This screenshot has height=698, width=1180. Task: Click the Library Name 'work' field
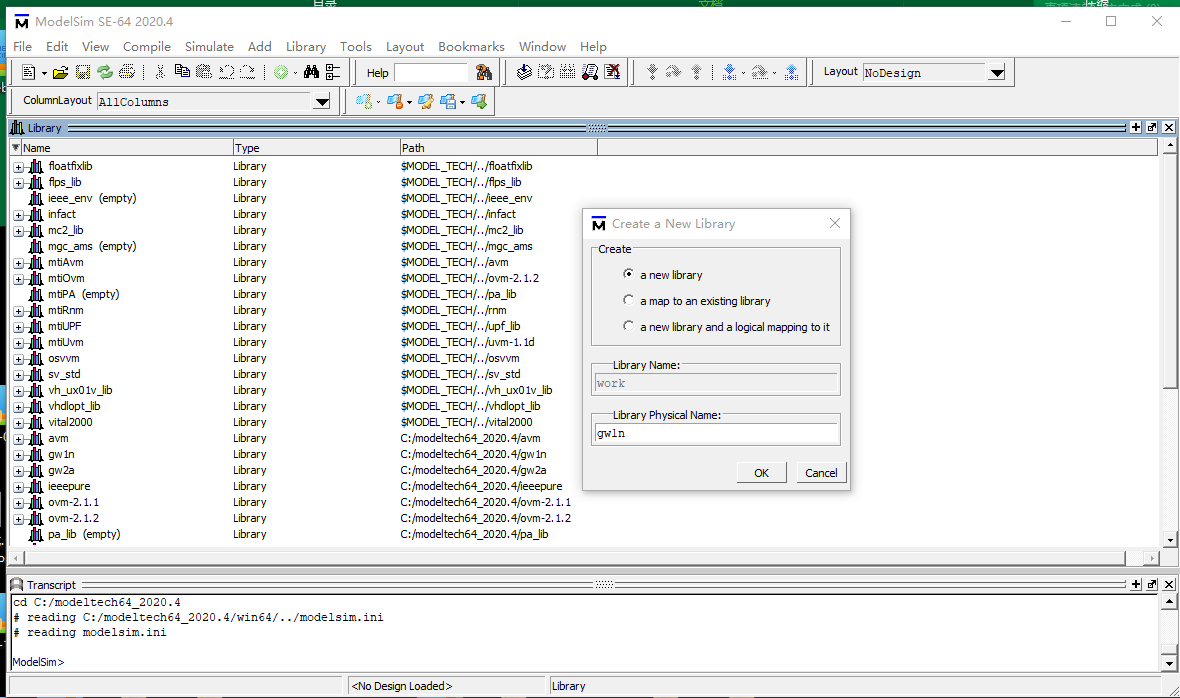[x=716, y=383]
